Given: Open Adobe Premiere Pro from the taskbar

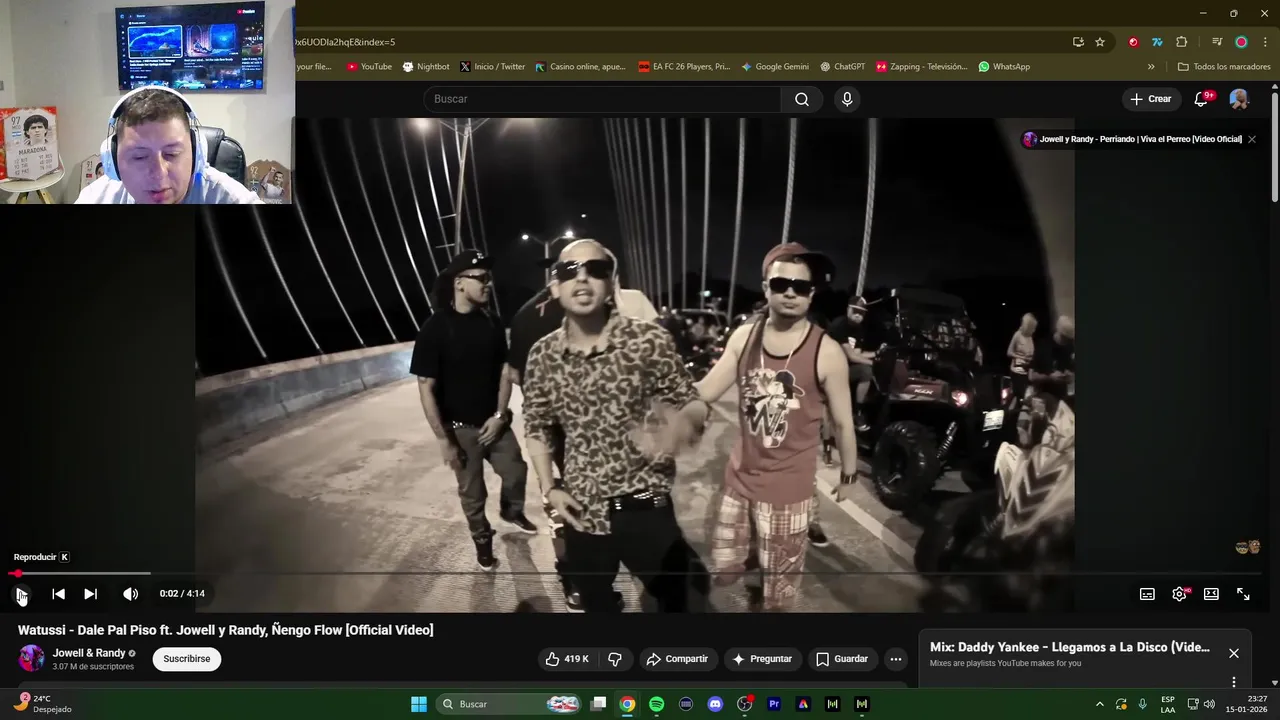Looking at the screenshot, I should tap(774, 704).
